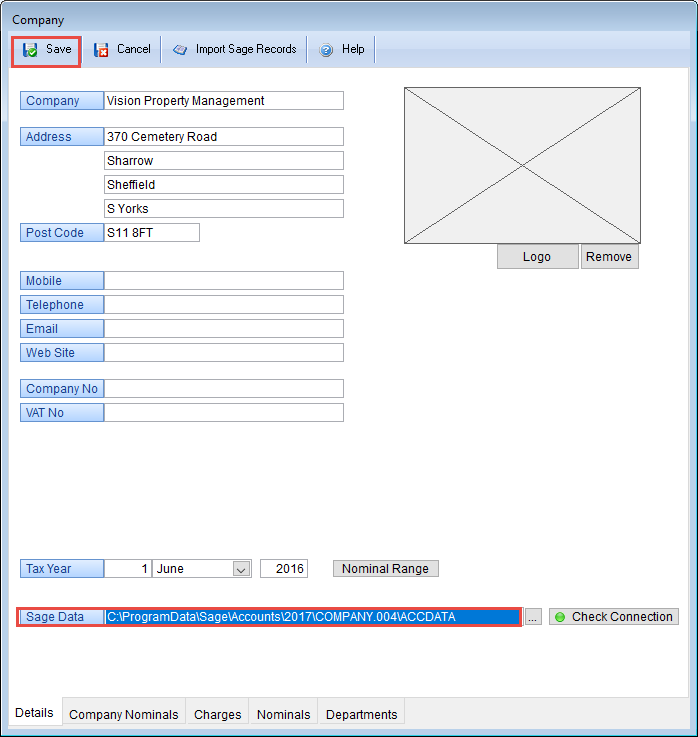Click the Mobile input field
698x737 pixels.
tap(224, 281)
